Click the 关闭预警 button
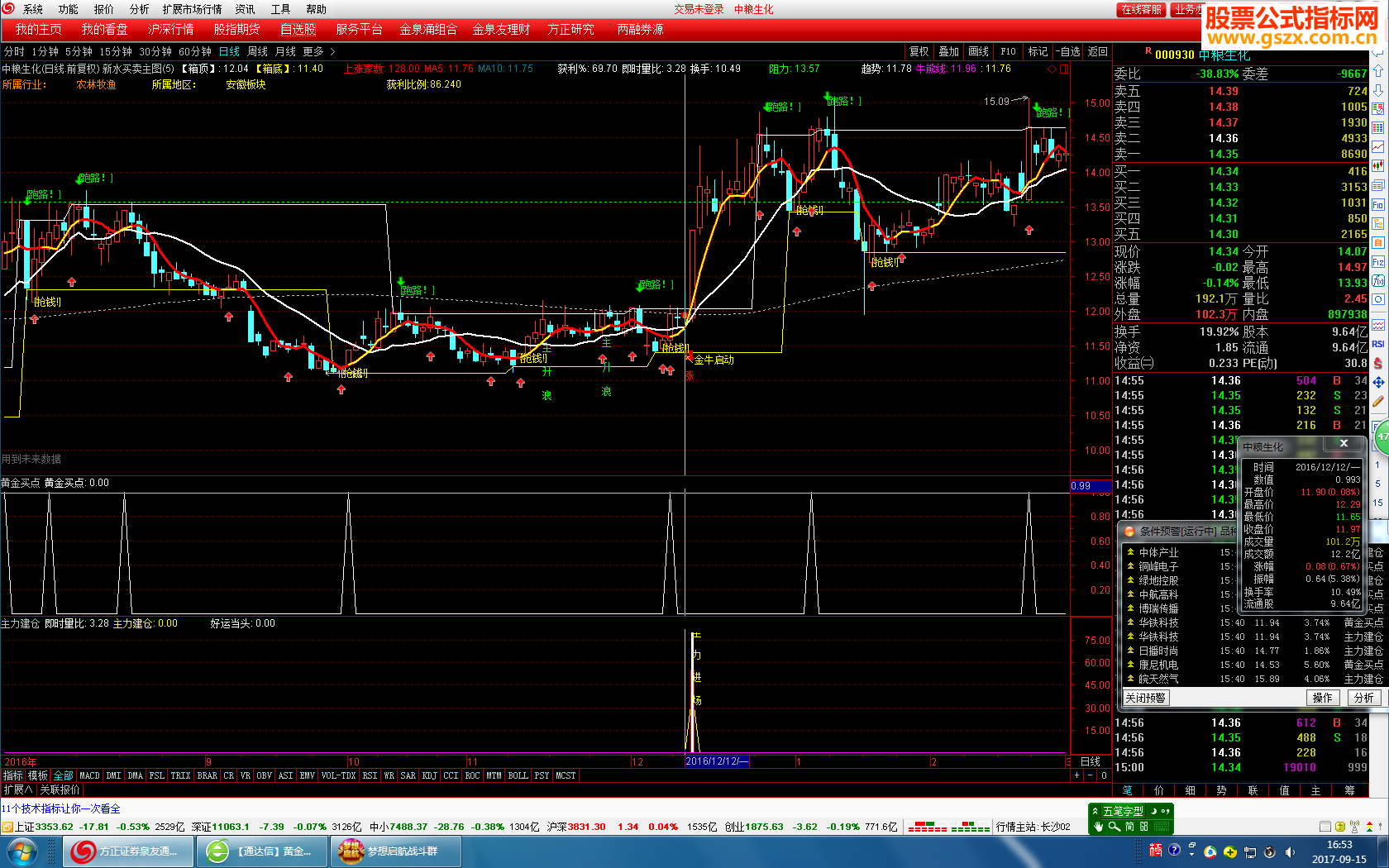The image size is (1389, 868). [x=1145, y=698]
